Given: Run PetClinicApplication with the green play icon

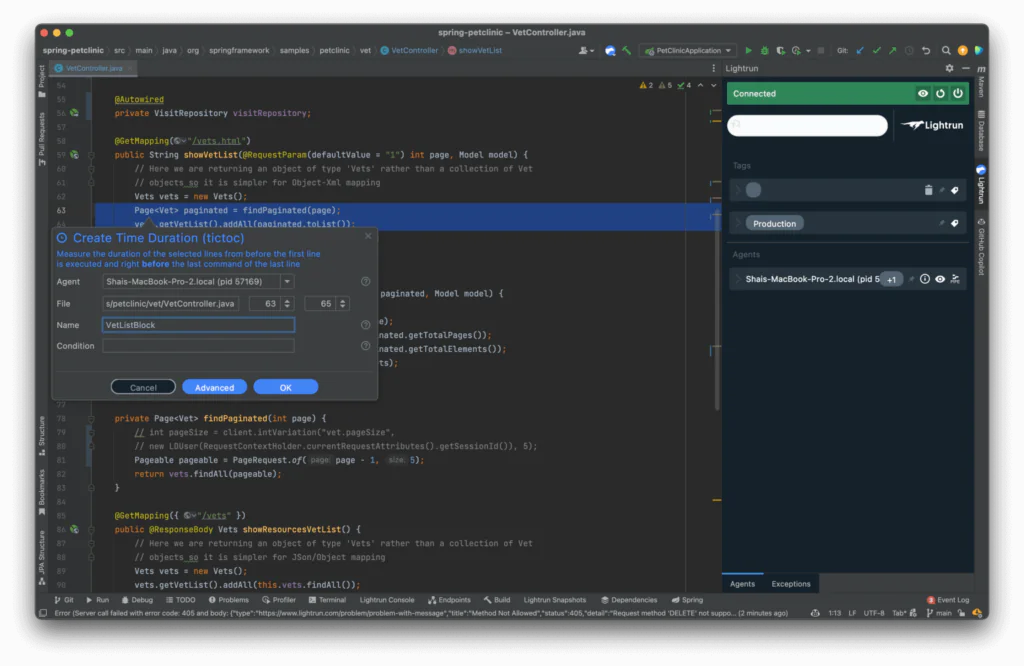Looking at the screenshot, I should [749, 50].
